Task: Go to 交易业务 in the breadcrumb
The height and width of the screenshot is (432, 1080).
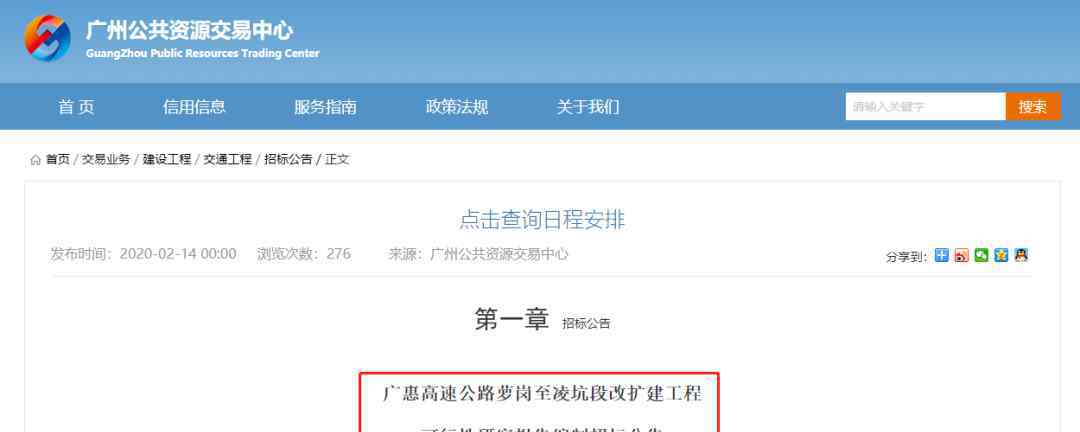Action: click(106, 160)
